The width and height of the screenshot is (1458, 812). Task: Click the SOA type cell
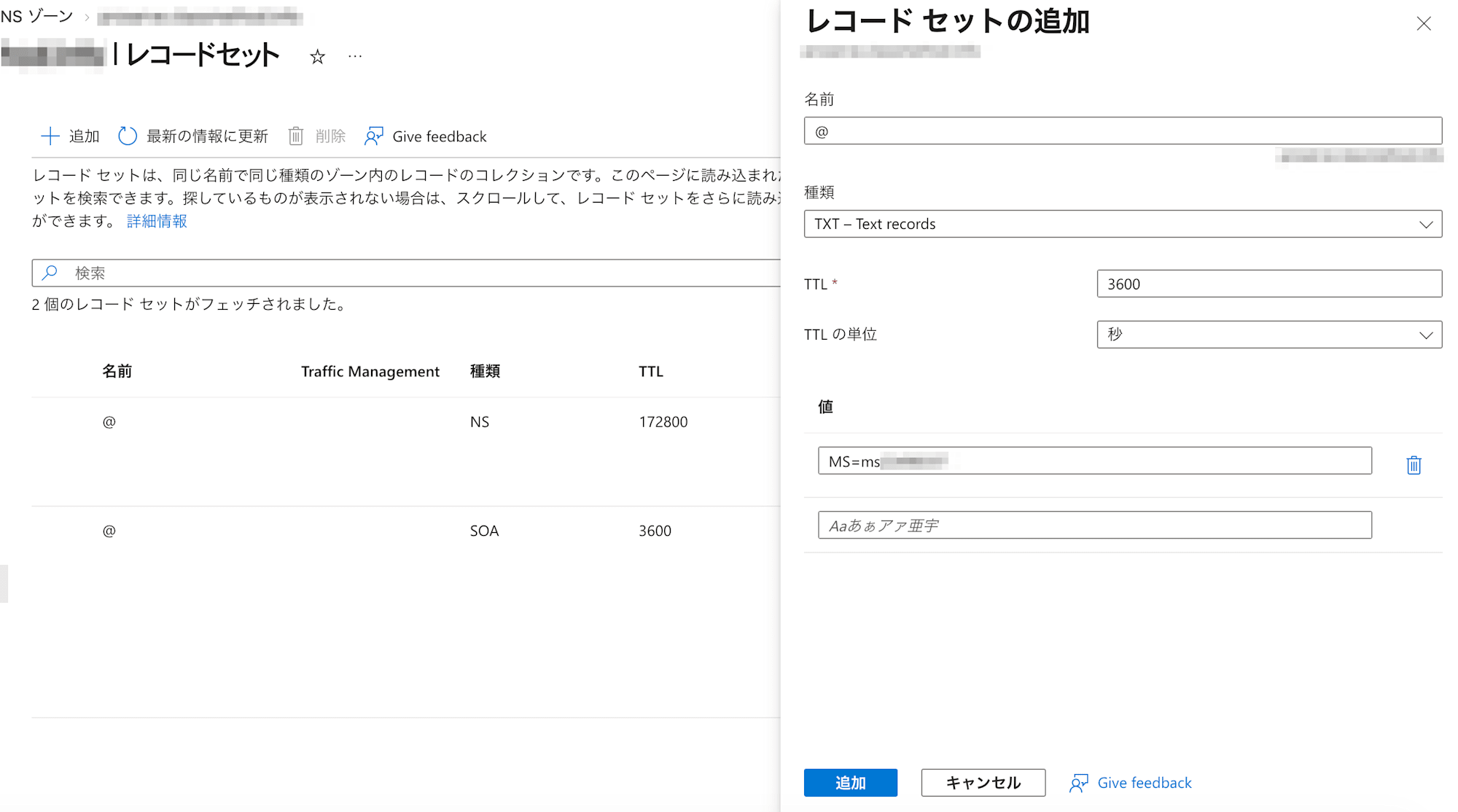(484, 531)
